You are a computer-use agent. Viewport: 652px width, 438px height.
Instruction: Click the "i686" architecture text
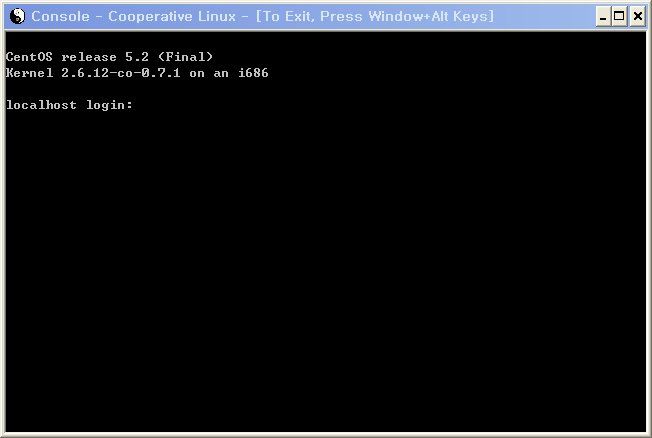click(x=253, y=73)
